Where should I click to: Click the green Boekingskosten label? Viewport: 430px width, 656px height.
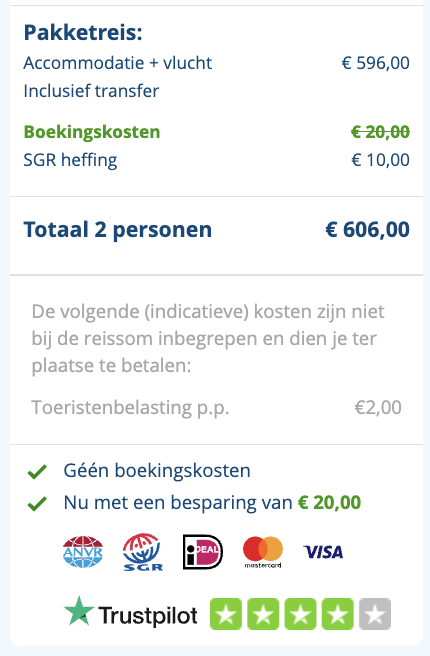pyautogui.click(x=92, y=132)
